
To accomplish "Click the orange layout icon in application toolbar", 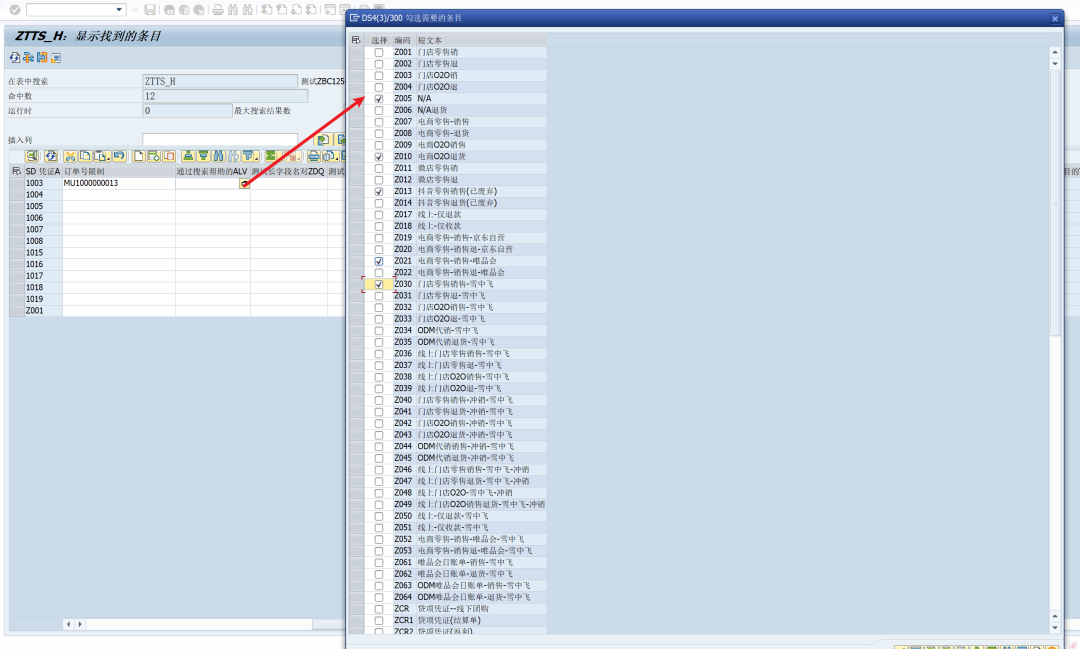I will (42, 58).
